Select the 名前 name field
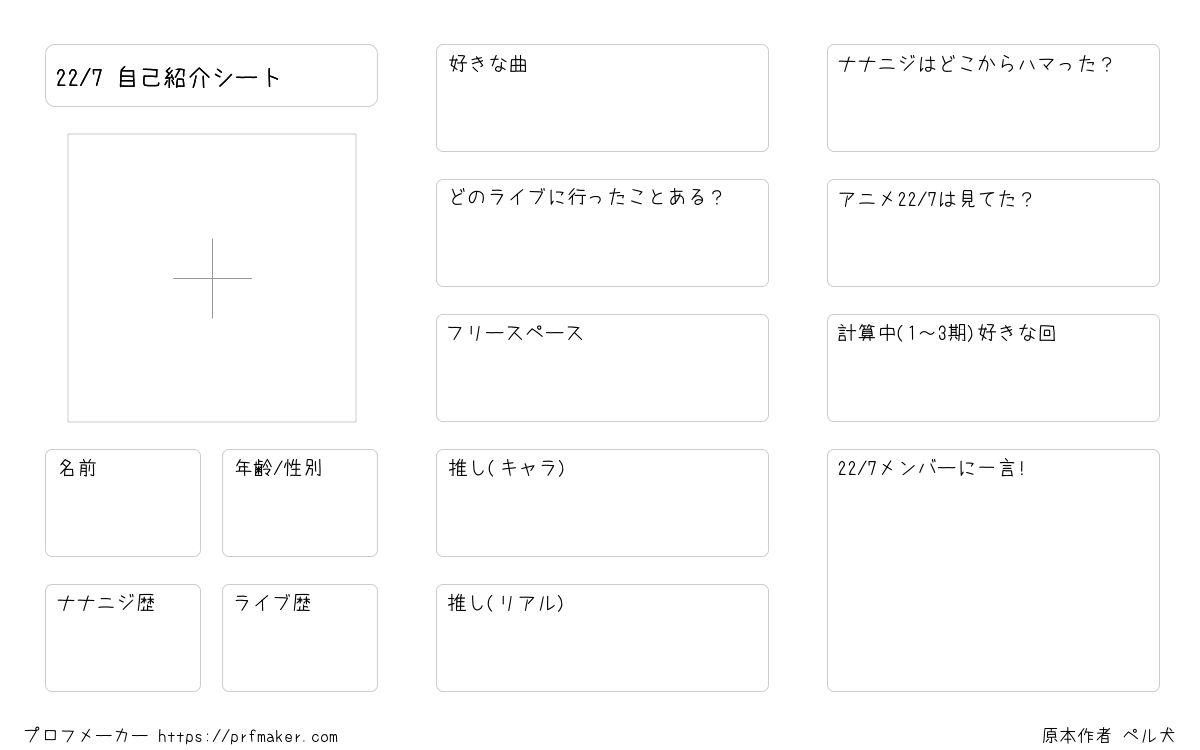The height and width of the screenshot is (750, 1200). (x=123, y=503)
